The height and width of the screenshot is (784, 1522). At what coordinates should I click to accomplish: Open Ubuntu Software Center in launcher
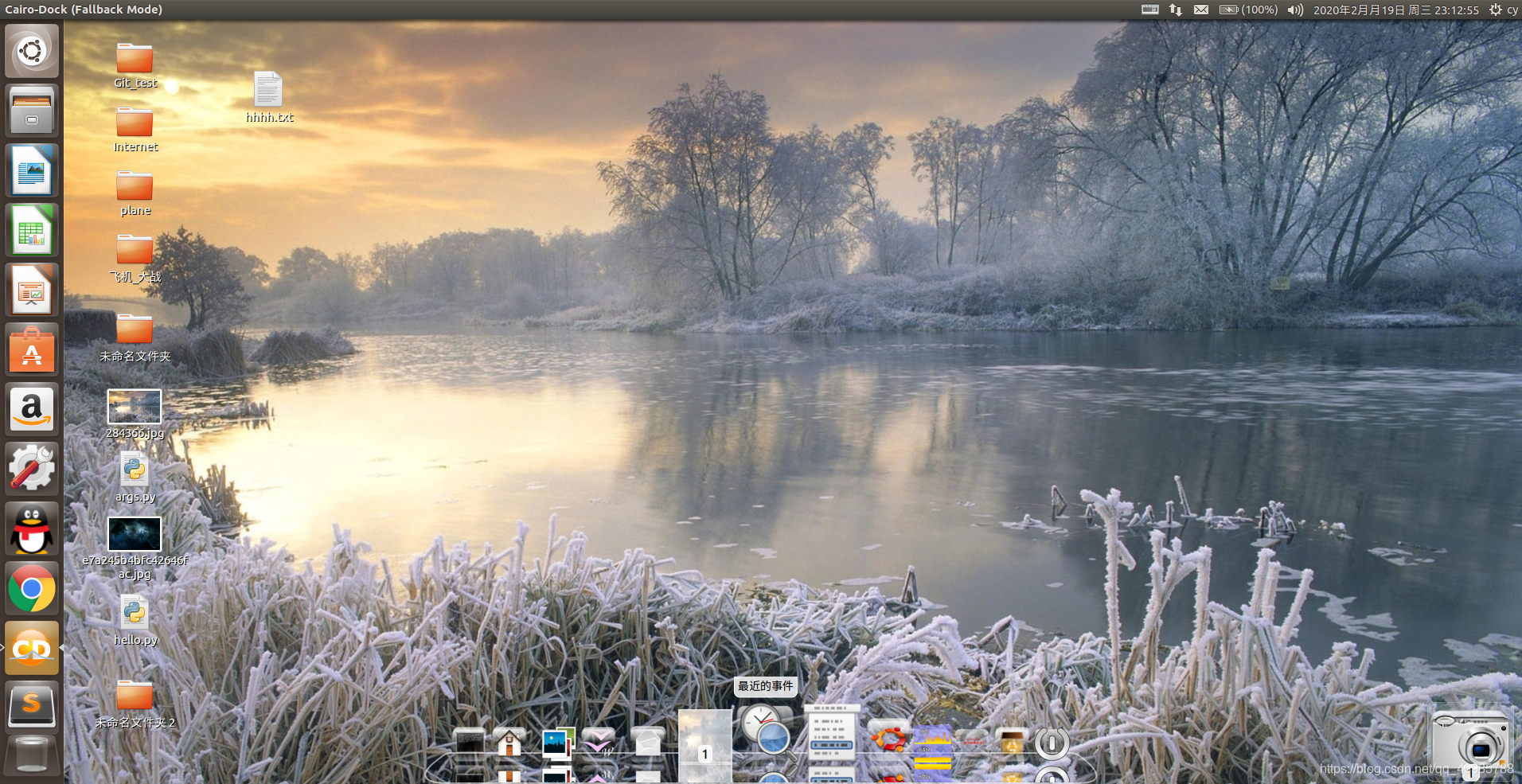pos(32,349)
